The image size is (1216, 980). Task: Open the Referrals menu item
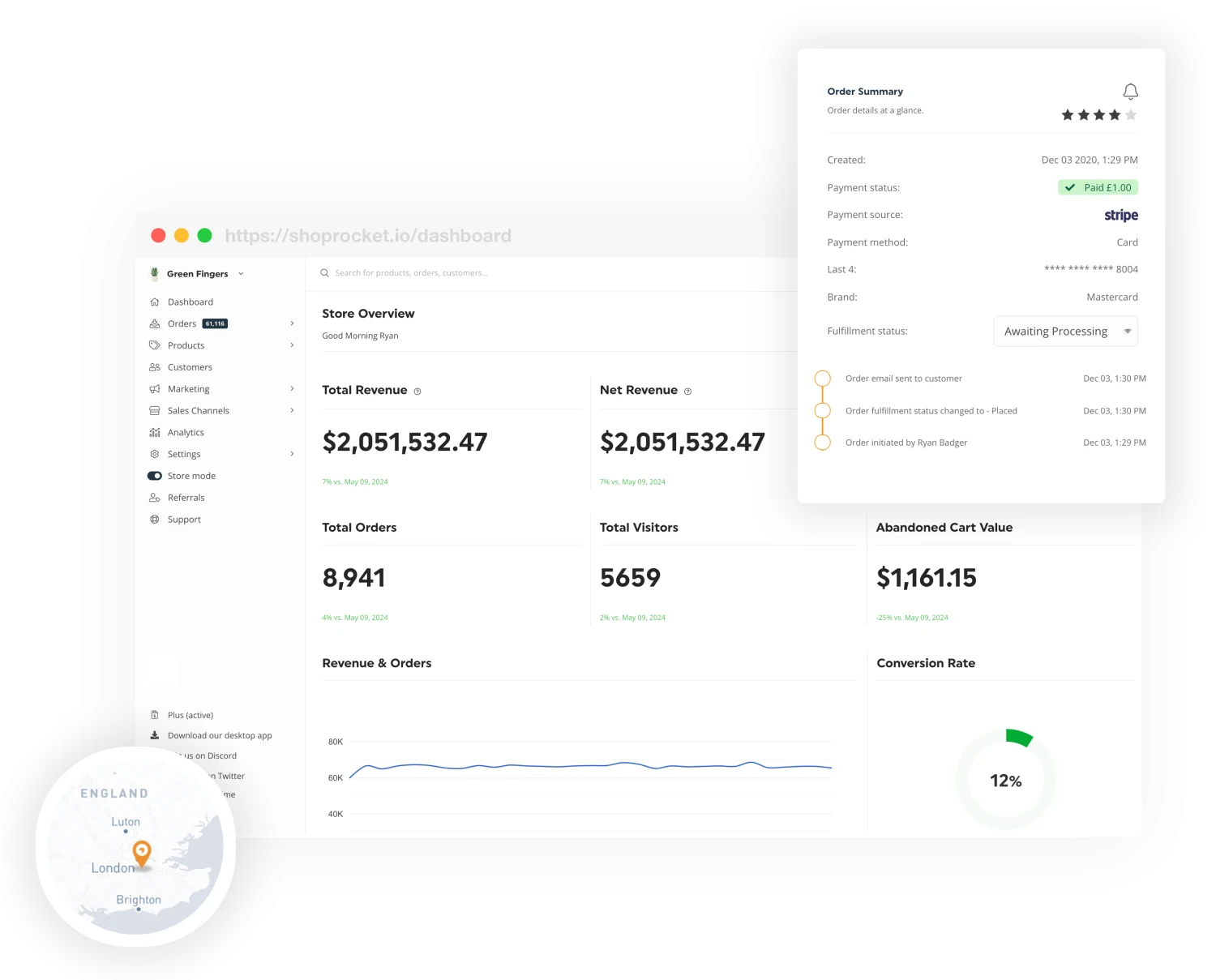(x=186, y=498)
